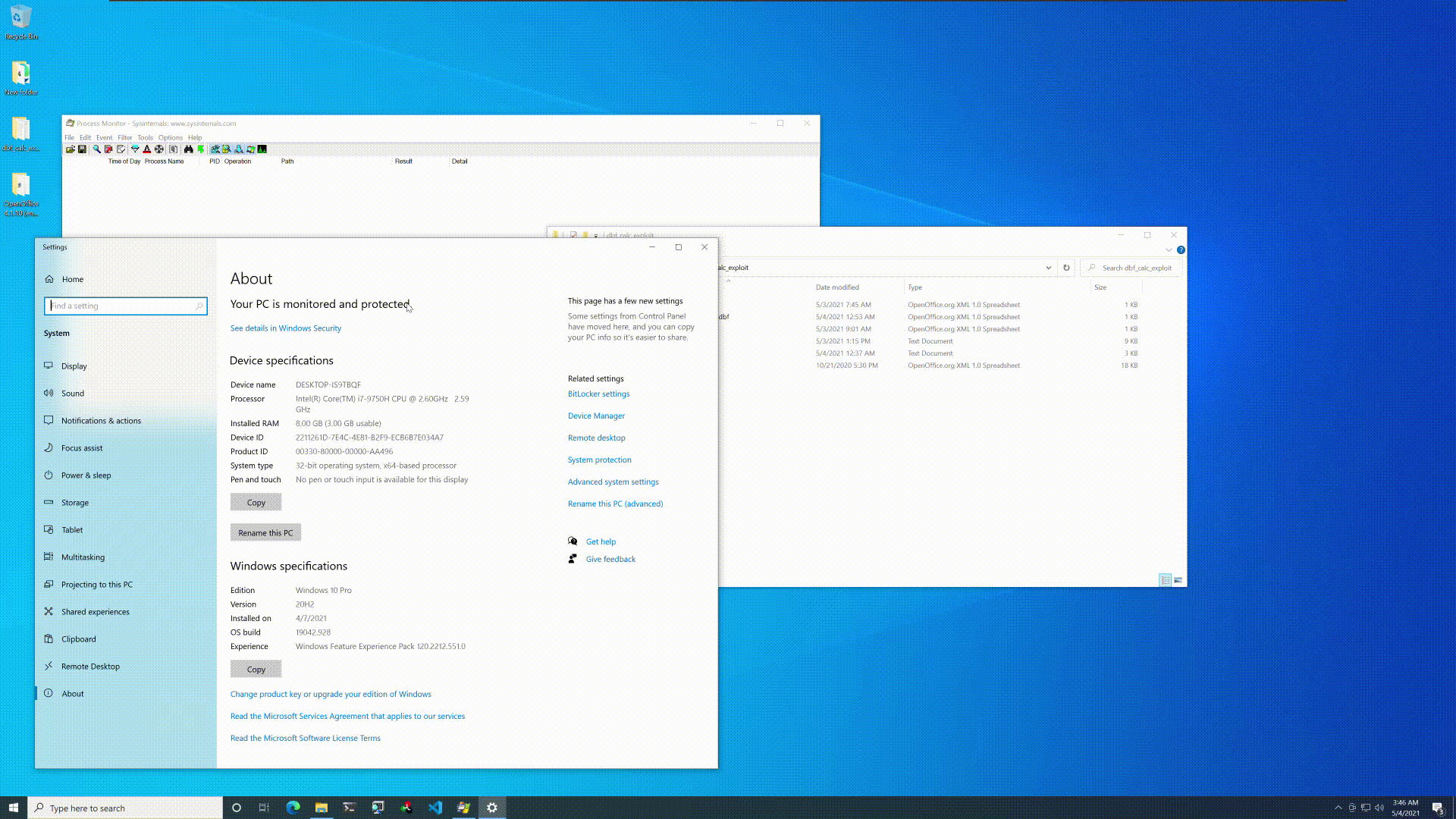This screenshot has width=1456, height=819.
Task: Open Focus assist in the sidebar
Action: 82,448
